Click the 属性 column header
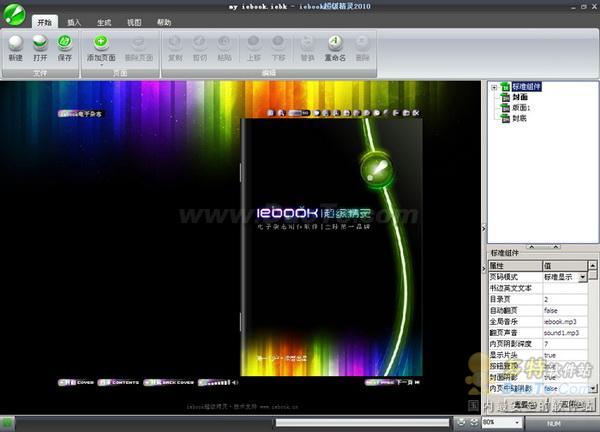This screenshot has width=600, height=432. [515, 266]
